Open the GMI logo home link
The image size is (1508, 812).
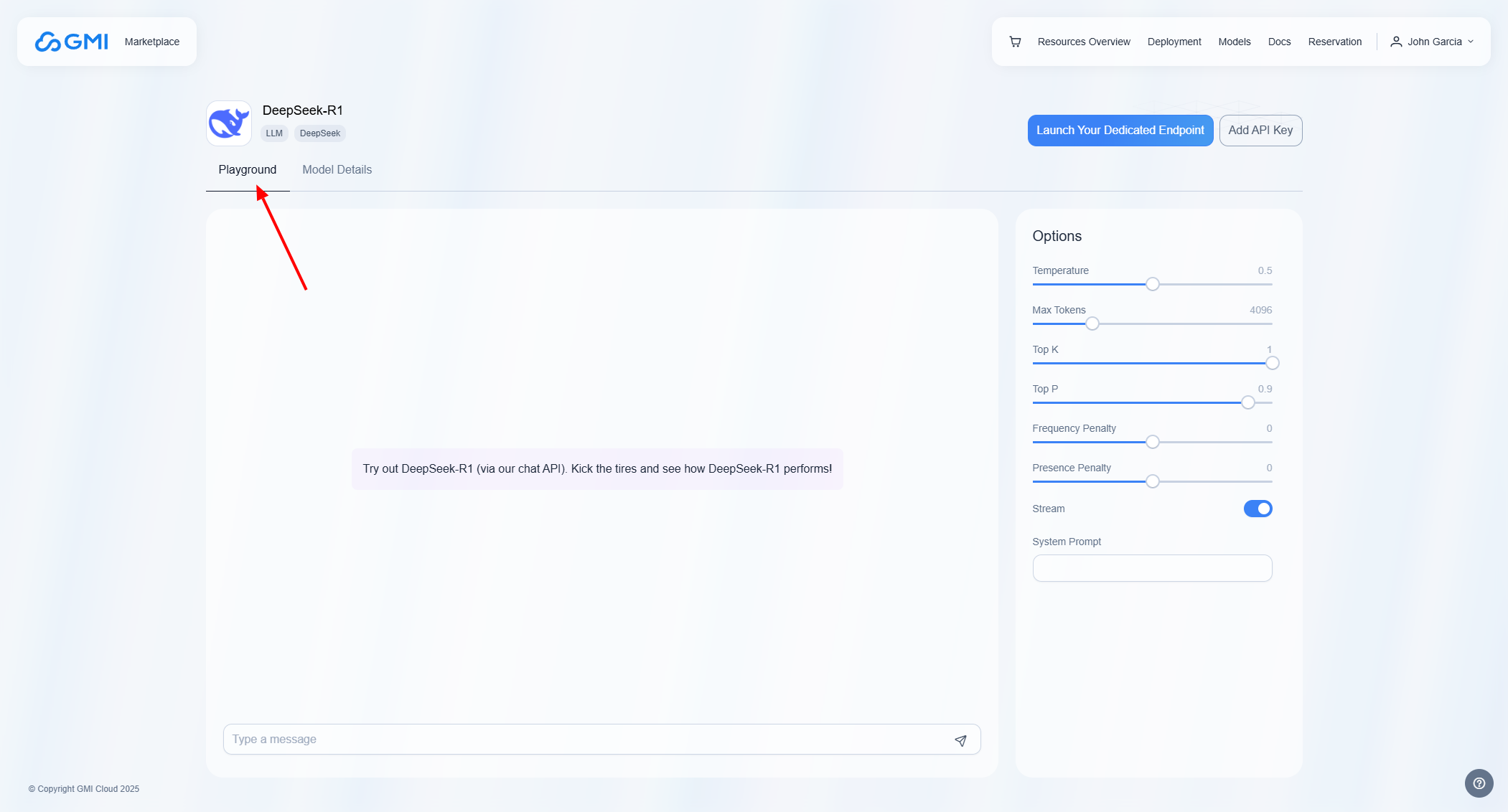pos(72,42)
